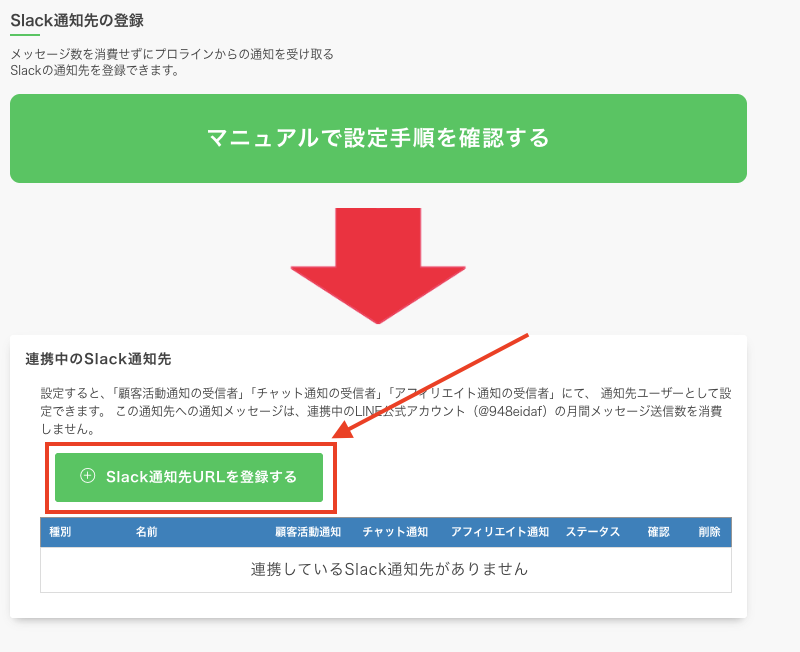
Task: Choose the アフィリエイト通知 column header
Action: [499, 532]
